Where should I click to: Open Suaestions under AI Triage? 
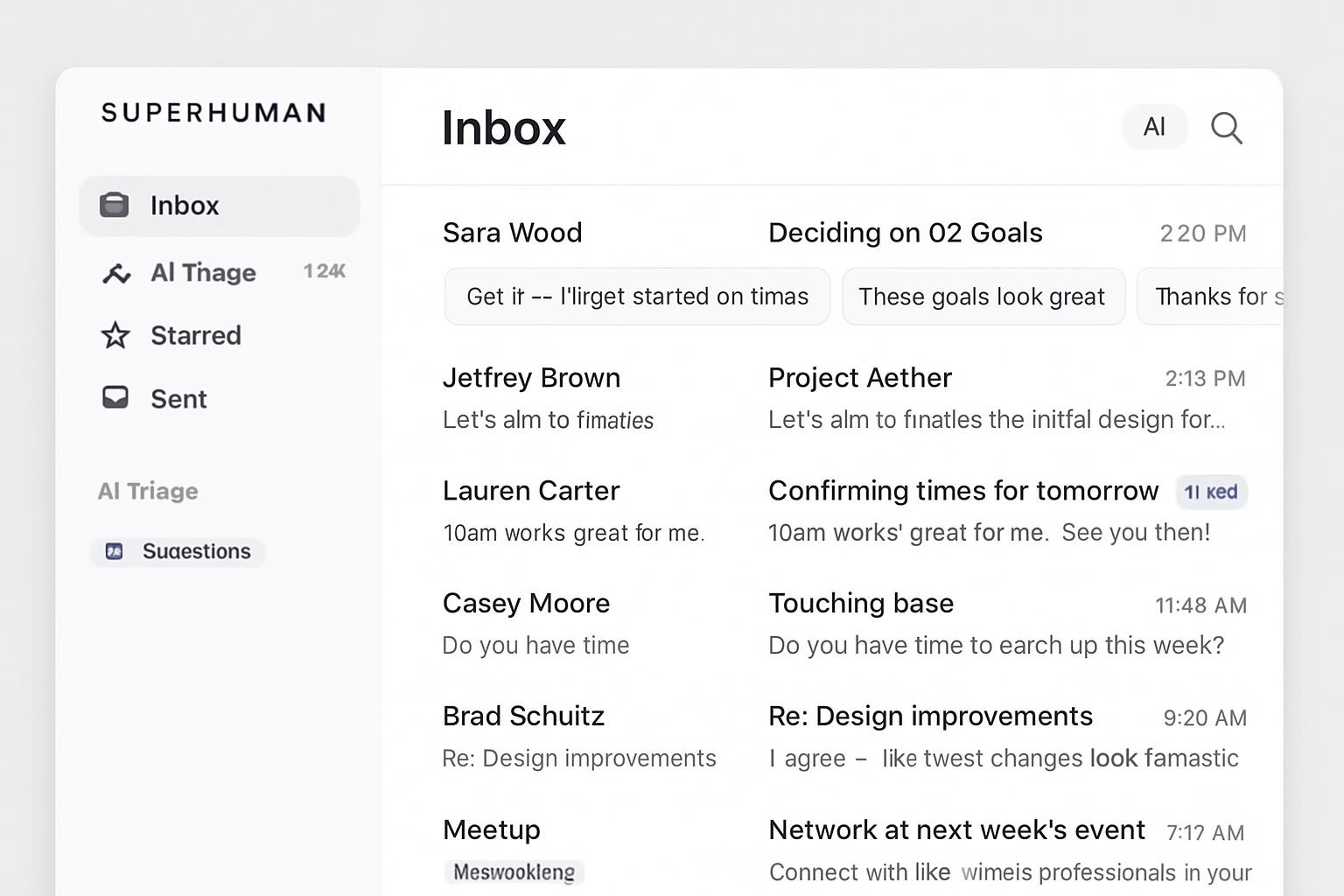(178, 551)
